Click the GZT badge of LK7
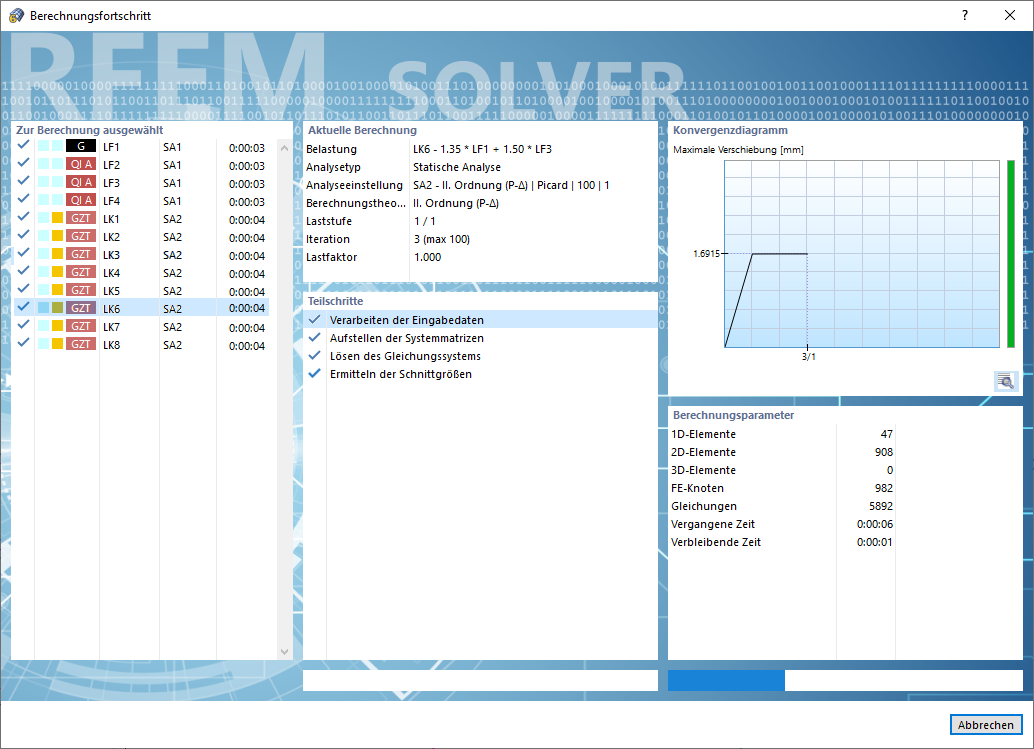 point(80,326)
